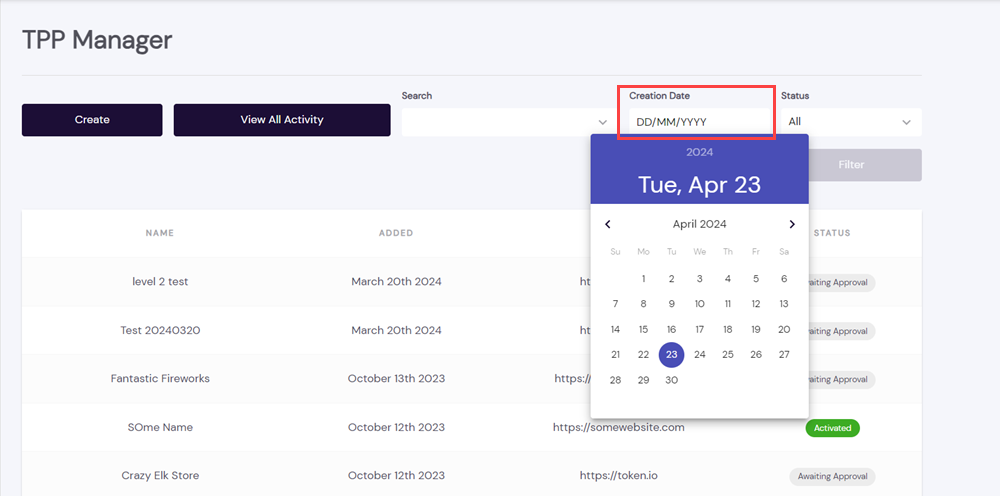The height and width of the screenshot is (496, 1000).
Task: Open the level 2 test row
Action: [x=160, y=282]
